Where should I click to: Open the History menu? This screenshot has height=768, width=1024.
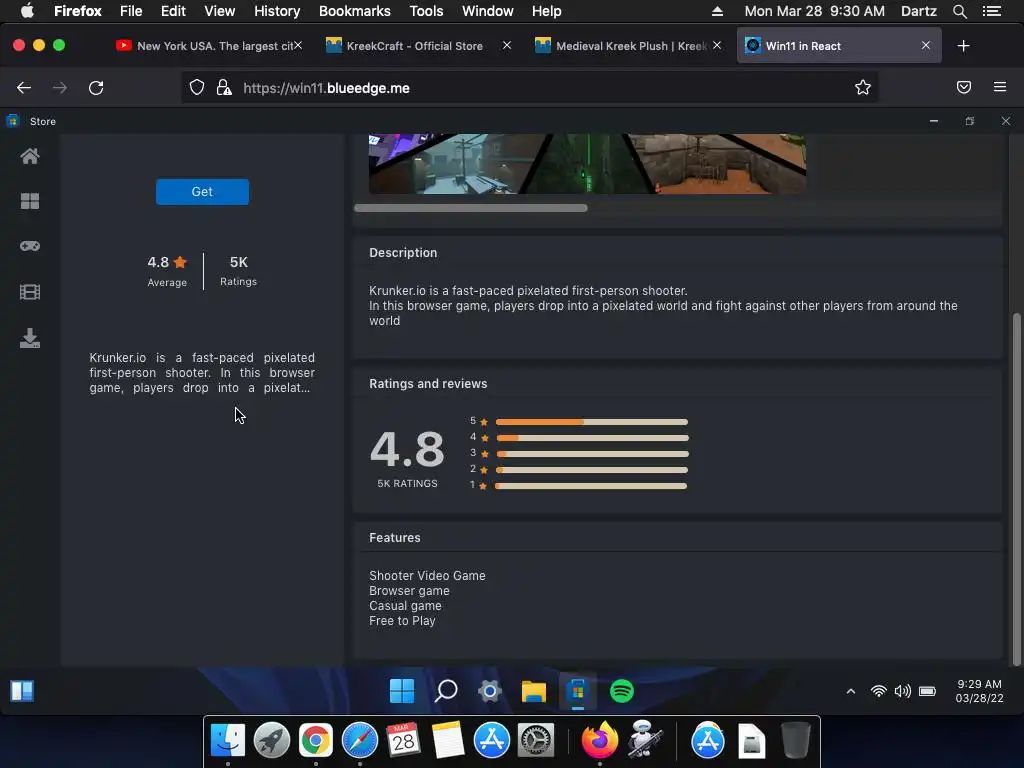[x=277, y=11]
